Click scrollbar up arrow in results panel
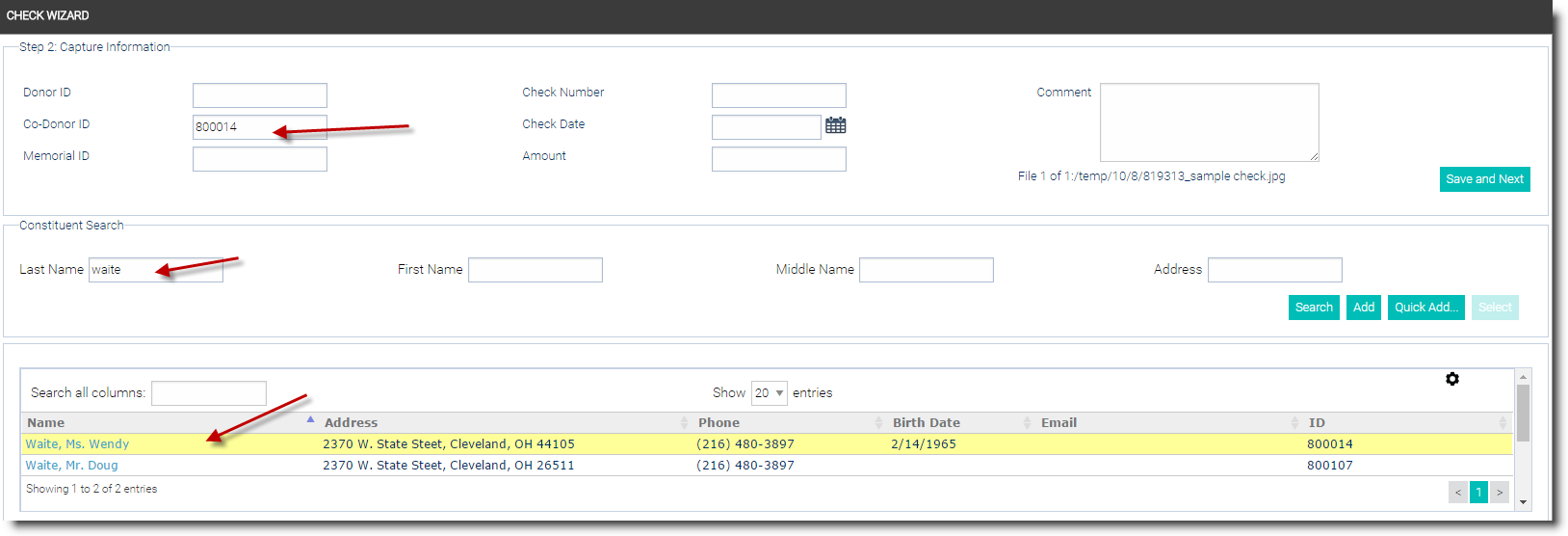The image size is (1568, 536). click(1523, 377)
